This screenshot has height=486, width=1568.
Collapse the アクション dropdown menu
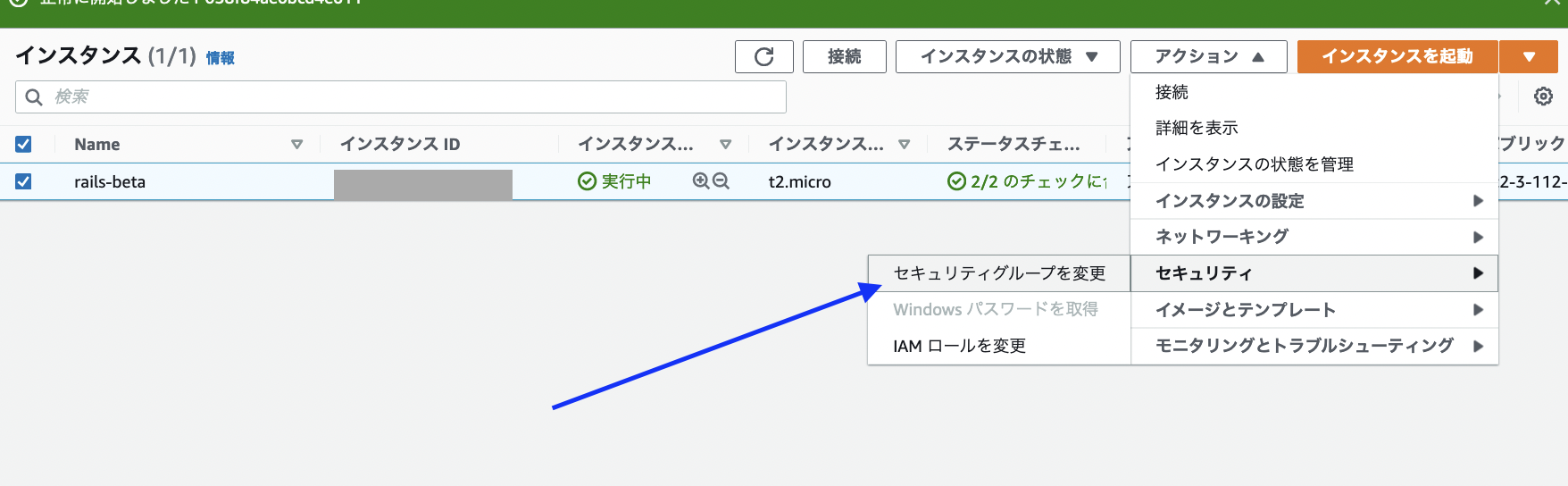point(1208,56)
